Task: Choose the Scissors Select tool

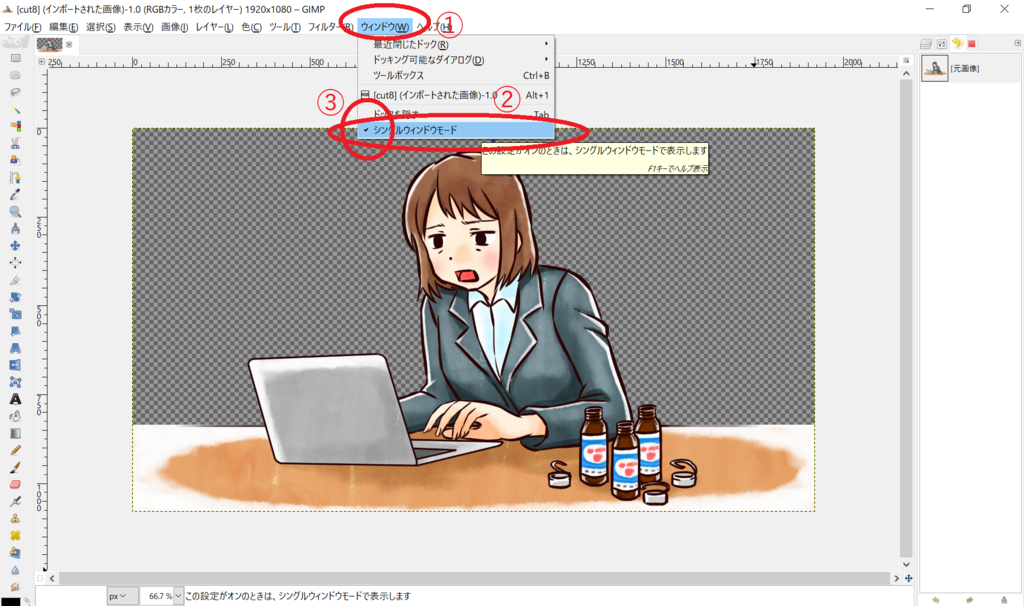Action: (x=15, y=143)
